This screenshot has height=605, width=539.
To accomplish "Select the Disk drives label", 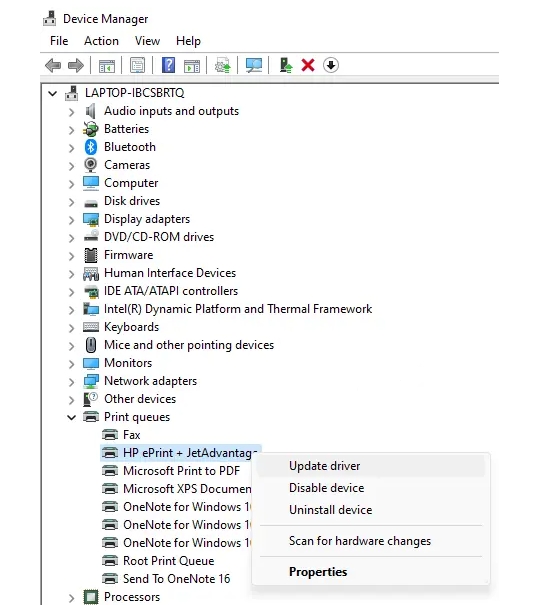I will 132,201.
